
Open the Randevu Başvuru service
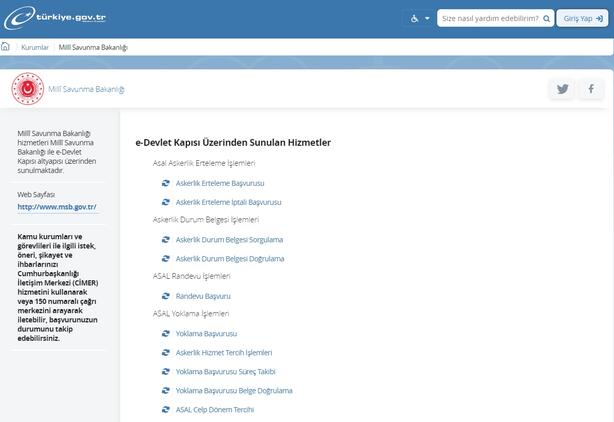click(203, 296)
